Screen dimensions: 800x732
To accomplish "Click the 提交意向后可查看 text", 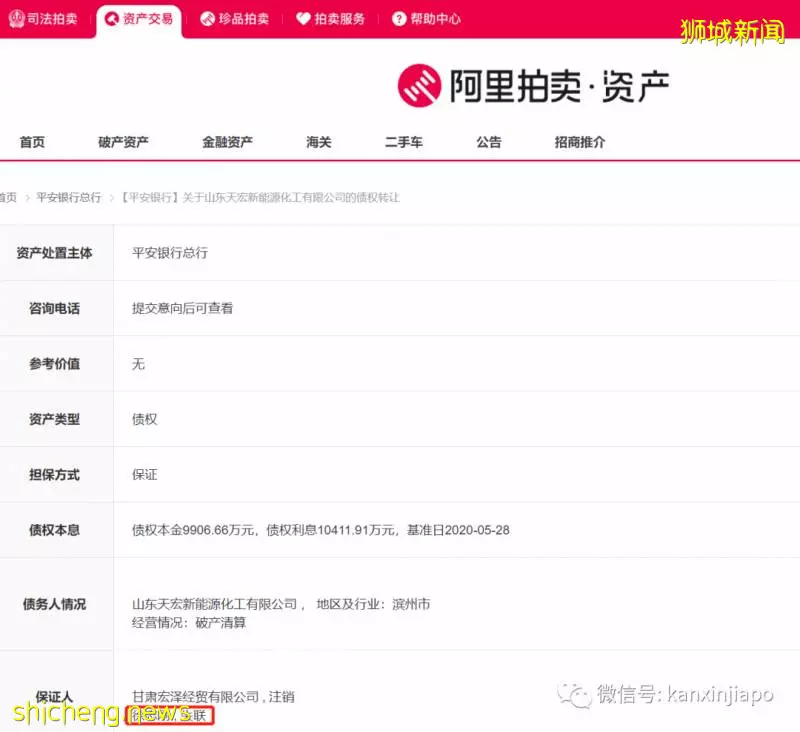I will point(183,308).
